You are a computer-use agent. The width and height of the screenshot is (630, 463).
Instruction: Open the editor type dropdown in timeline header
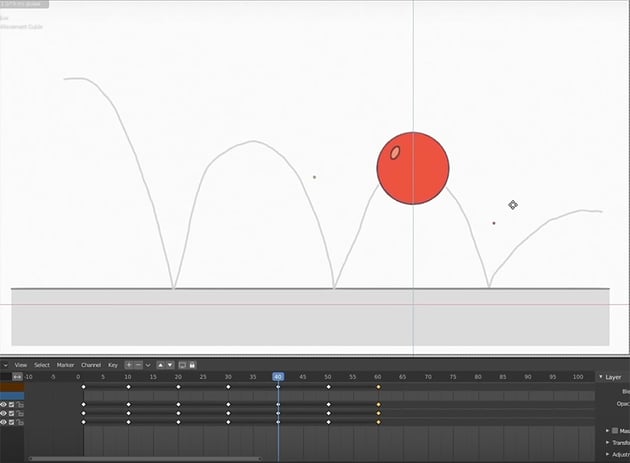(x=4, y=365)
